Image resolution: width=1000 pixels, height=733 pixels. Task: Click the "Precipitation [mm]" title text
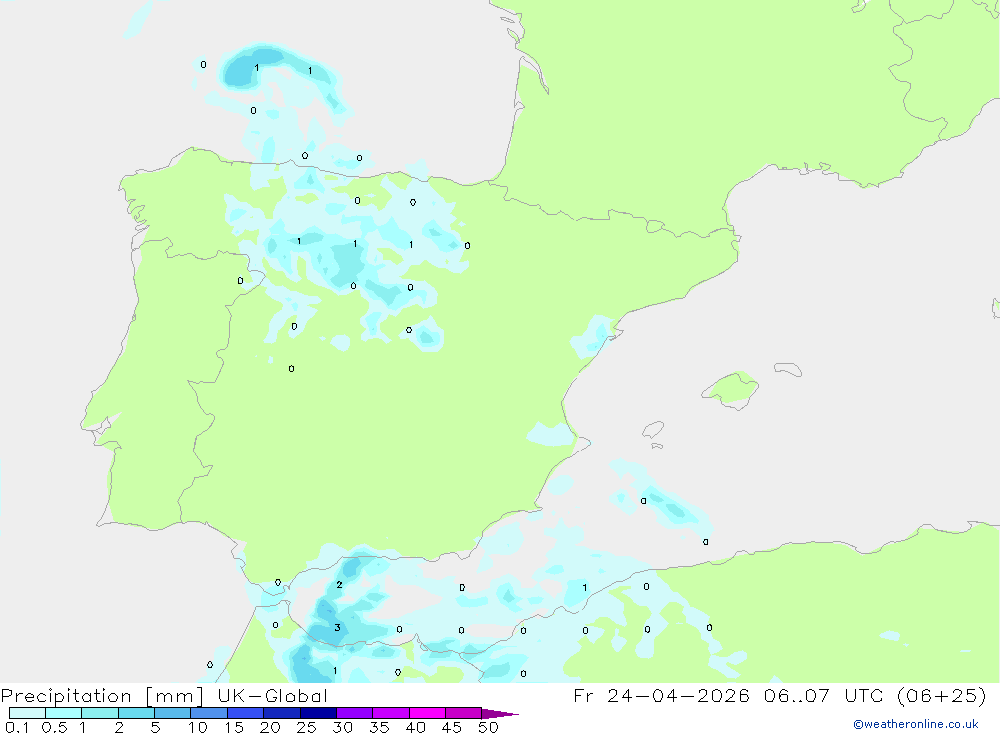click(x=102, y=696)
